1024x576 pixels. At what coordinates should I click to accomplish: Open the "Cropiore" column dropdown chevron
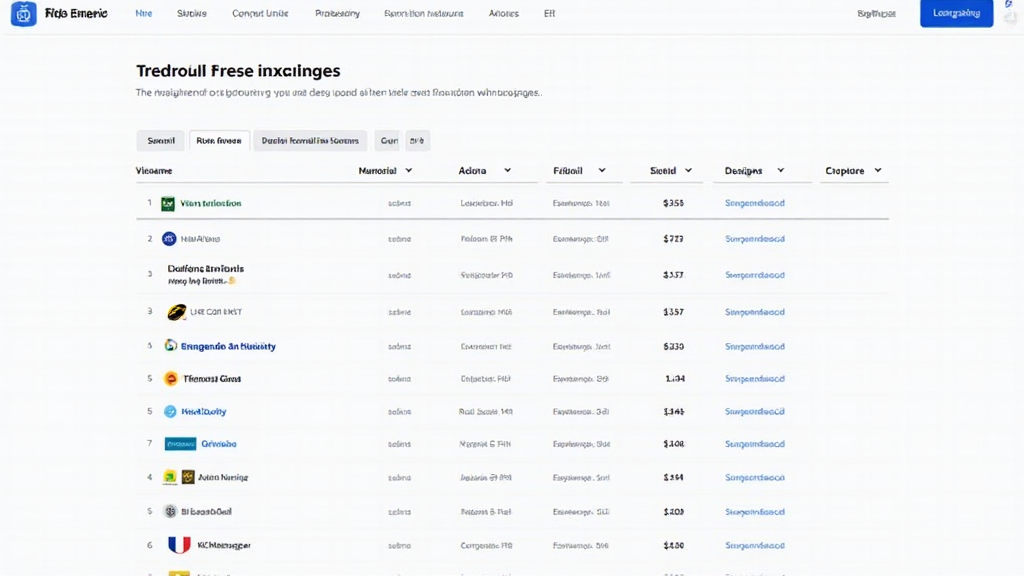point(878,171)
